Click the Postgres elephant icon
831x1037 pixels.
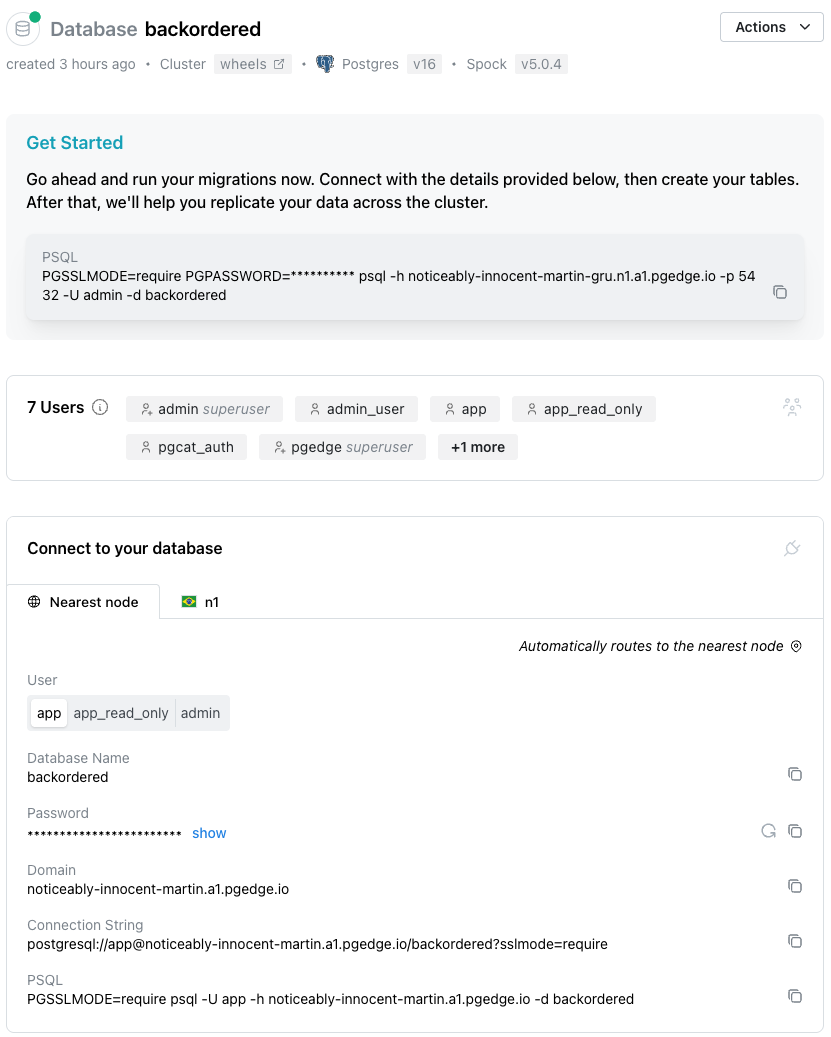[x=323, y=63]
